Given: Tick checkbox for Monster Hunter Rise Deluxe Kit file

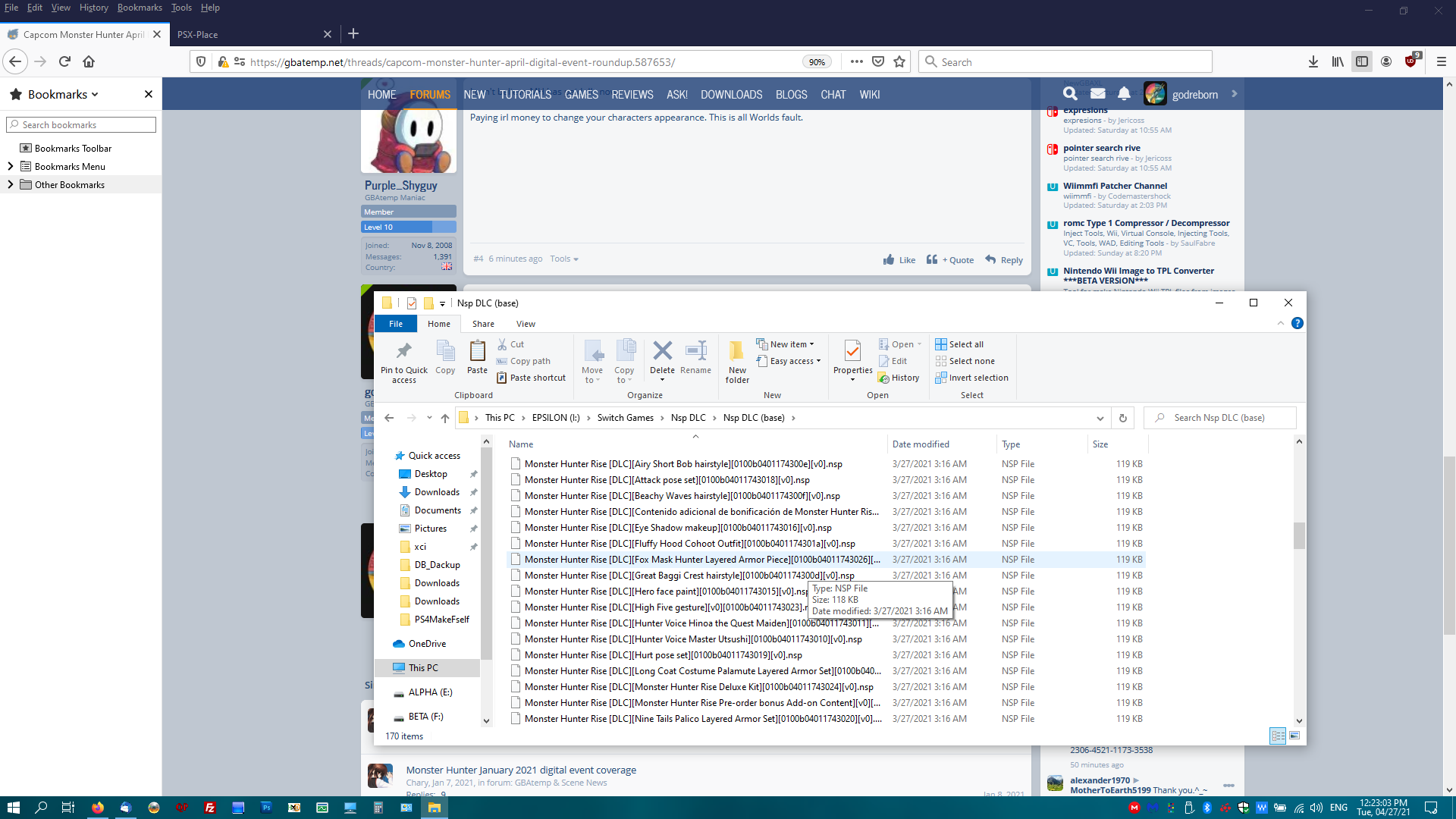Looking at the screenshot, I should pyautogui.click(x=516, y=686).
